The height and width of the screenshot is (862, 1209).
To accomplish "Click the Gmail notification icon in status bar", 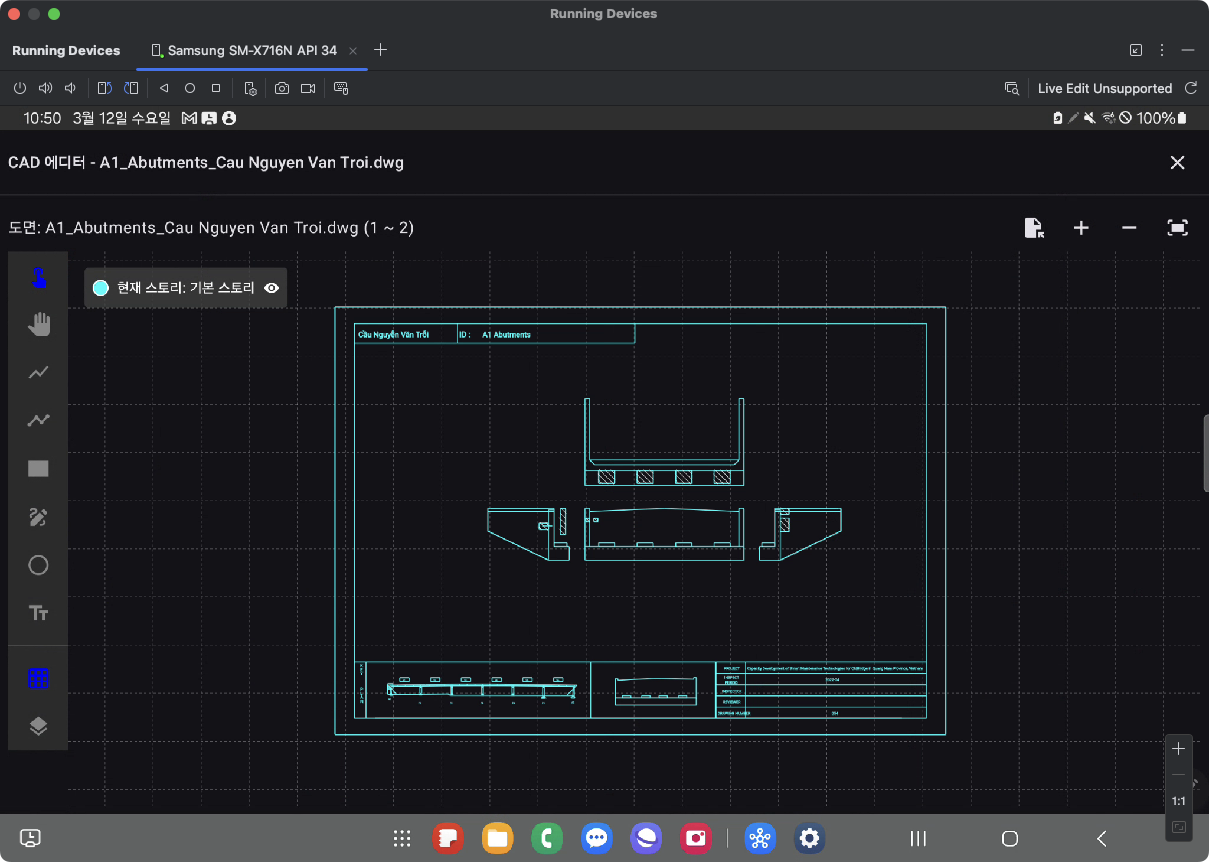I will tap(190, 118).
